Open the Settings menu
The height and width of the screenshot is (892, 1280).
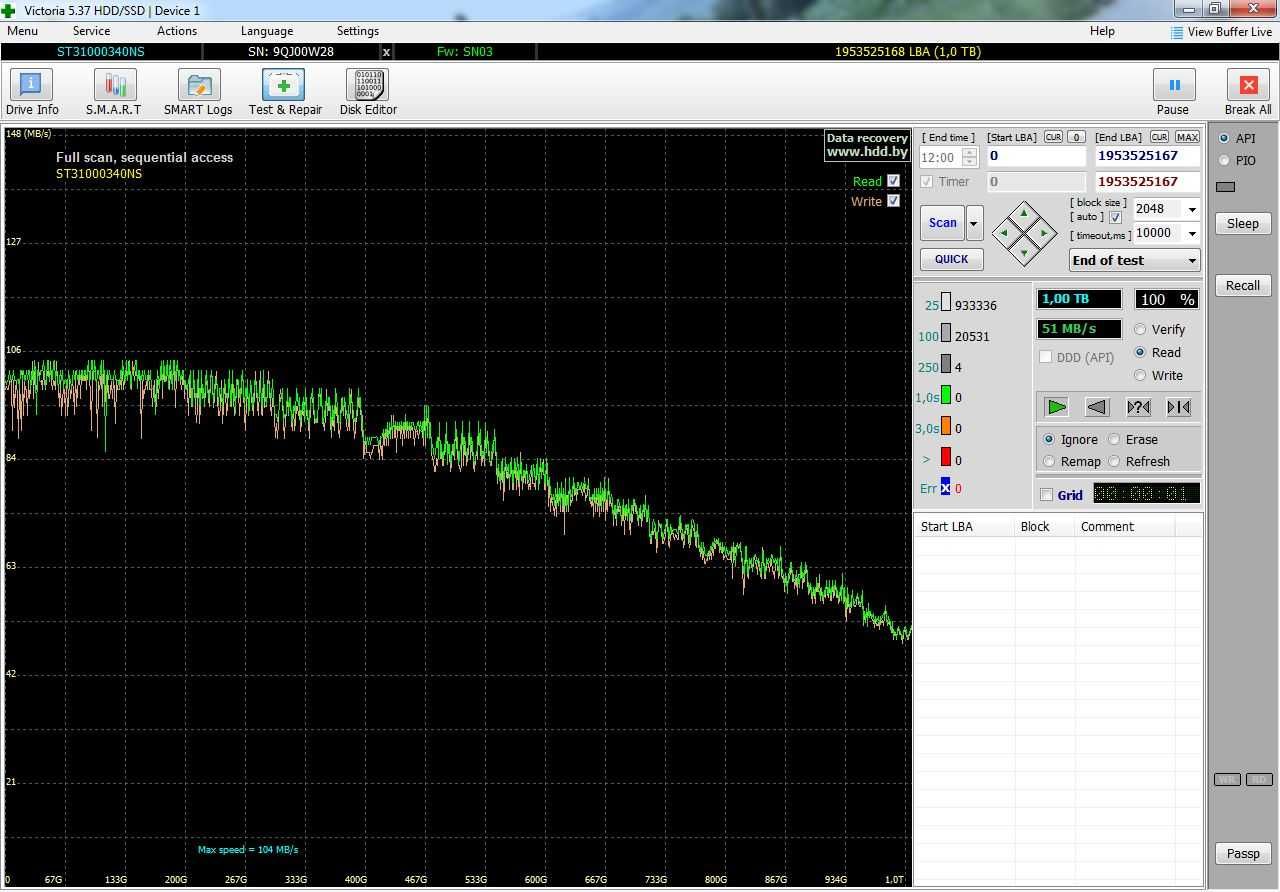tap(358, 31)
